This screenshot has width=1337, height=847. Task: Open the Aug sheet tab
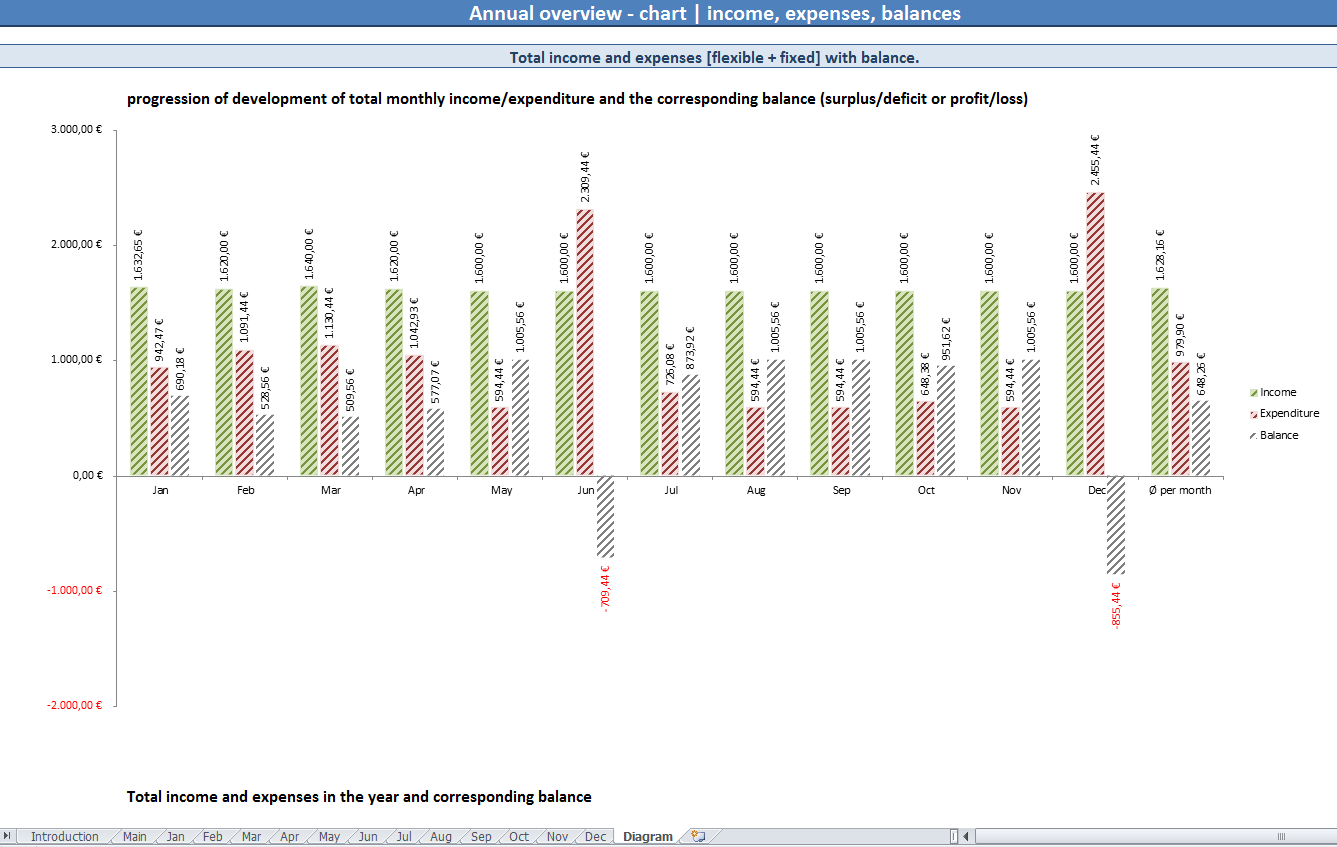[440, 837]
